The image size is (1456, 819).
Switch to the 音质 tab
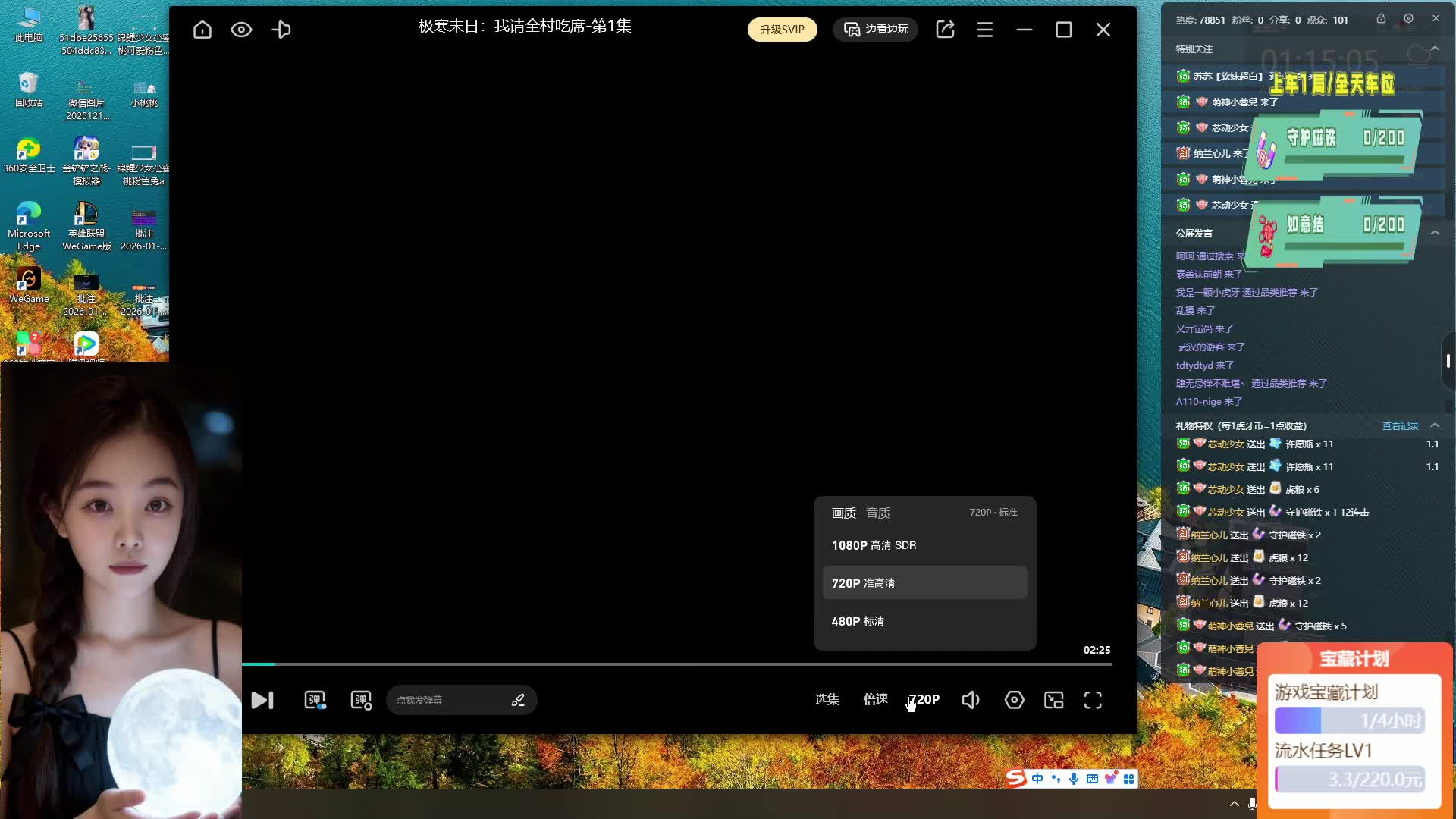[878, 513]
